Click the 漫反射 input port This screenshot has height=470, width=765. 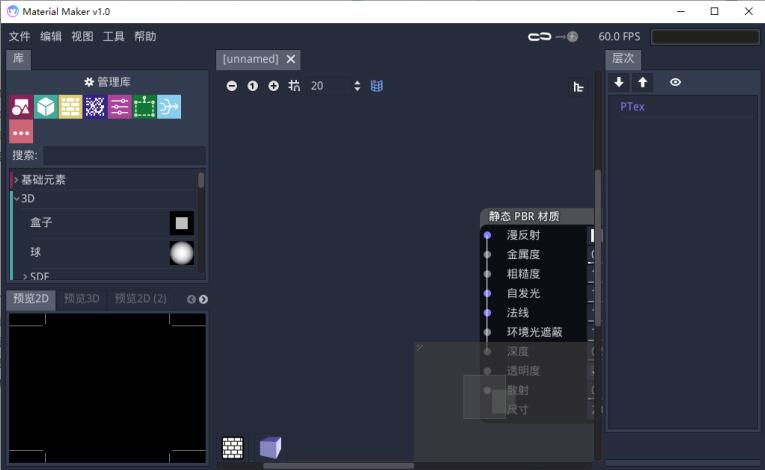click(487, 235)
